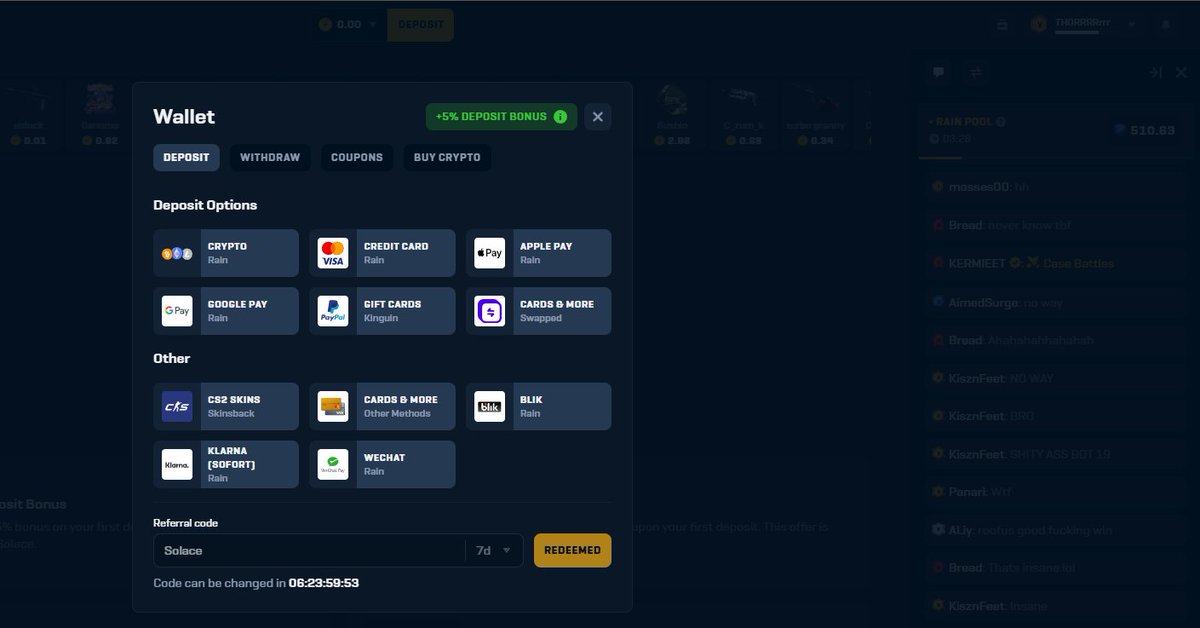This screenshot has width=1200, height=628.
Task: Select the Klarna logo
Action: point(177,464)
